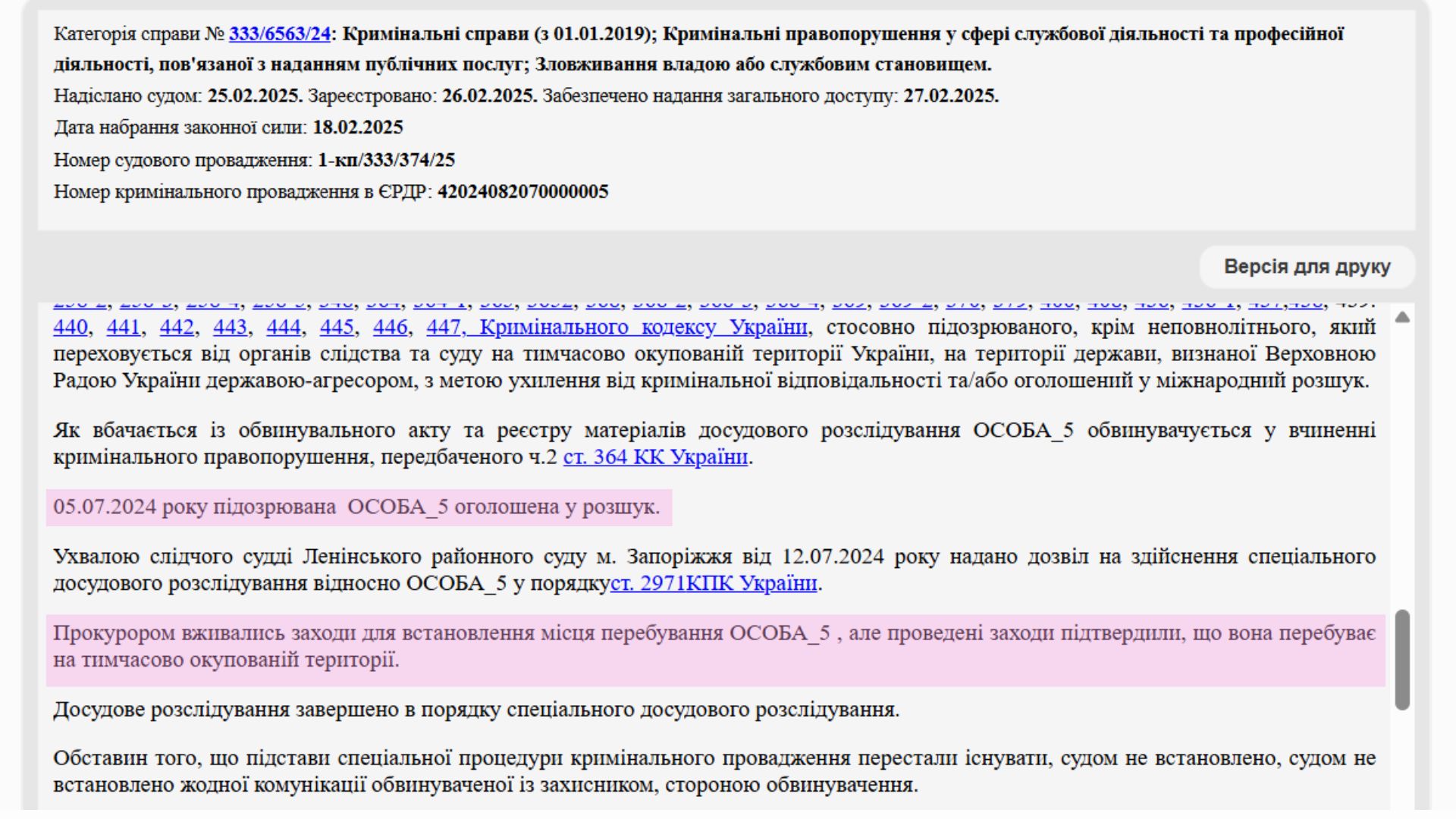This screenshot has width=1456, height=819.
Task: Click court proceeding number 1-кп/333/374/25
Action: [386, 160]
